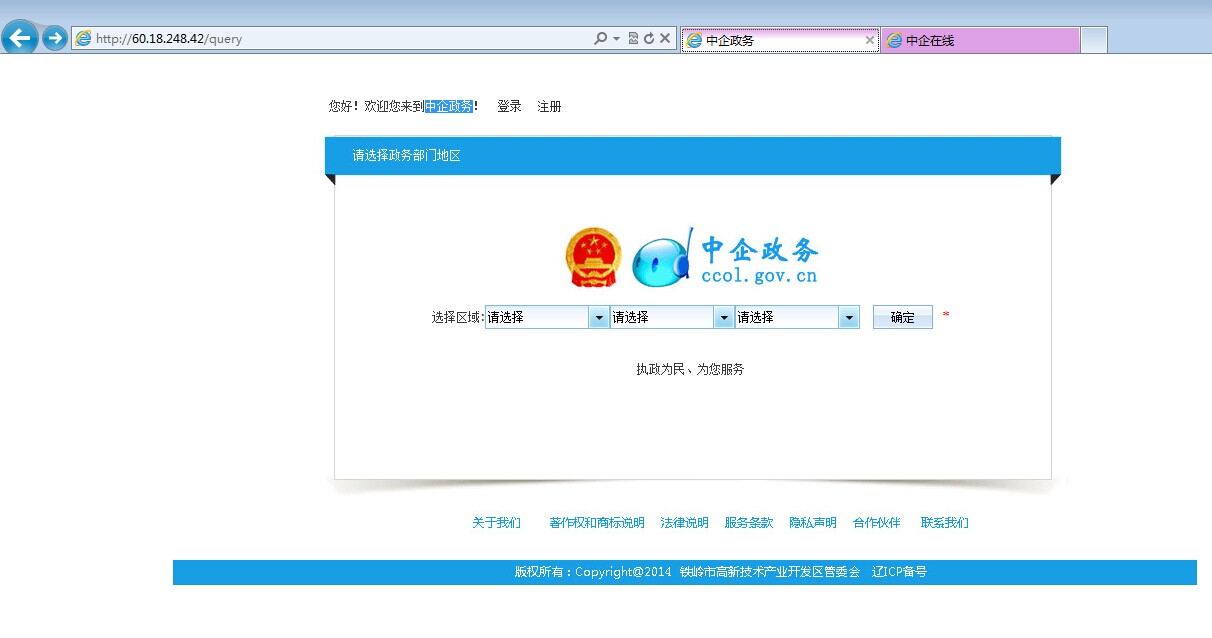
Task: Click the 注册 register link
Action: click(549, 106)
